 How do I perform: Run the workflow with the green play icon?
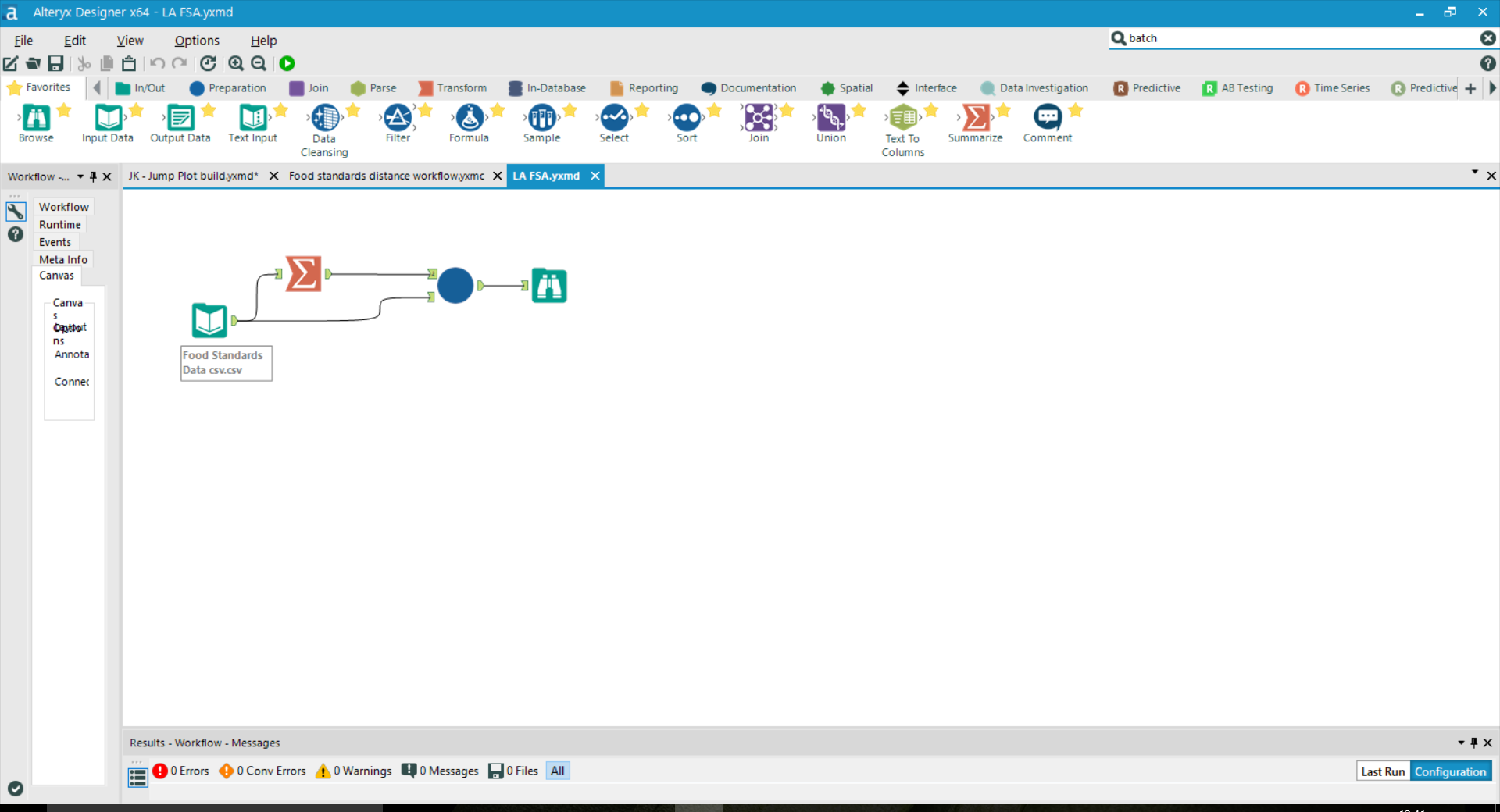[287, 63]
